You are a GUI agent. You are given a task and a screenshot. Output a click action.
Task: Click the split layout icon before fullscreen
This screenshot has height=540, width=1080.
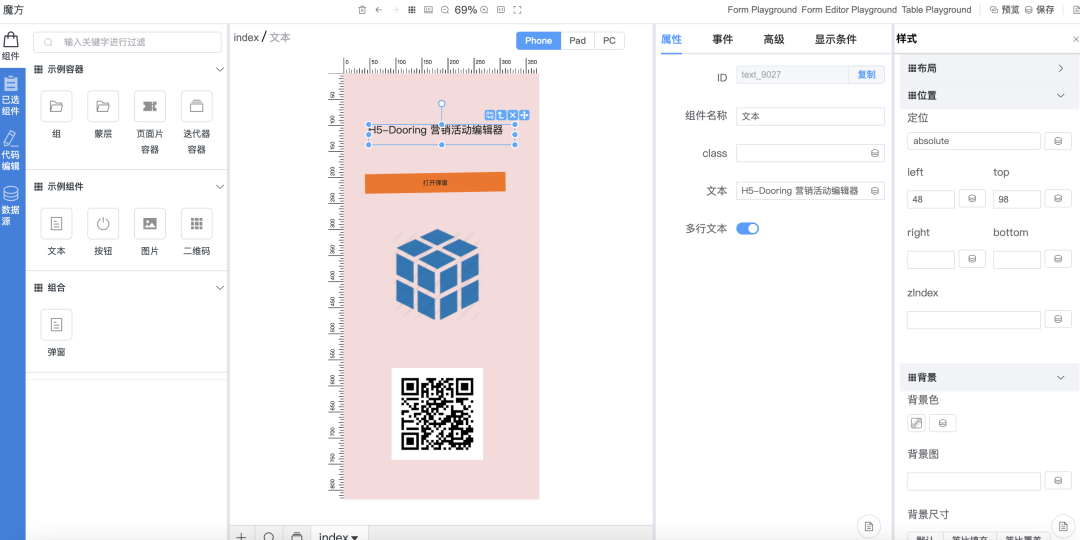[x=501, y=10]
